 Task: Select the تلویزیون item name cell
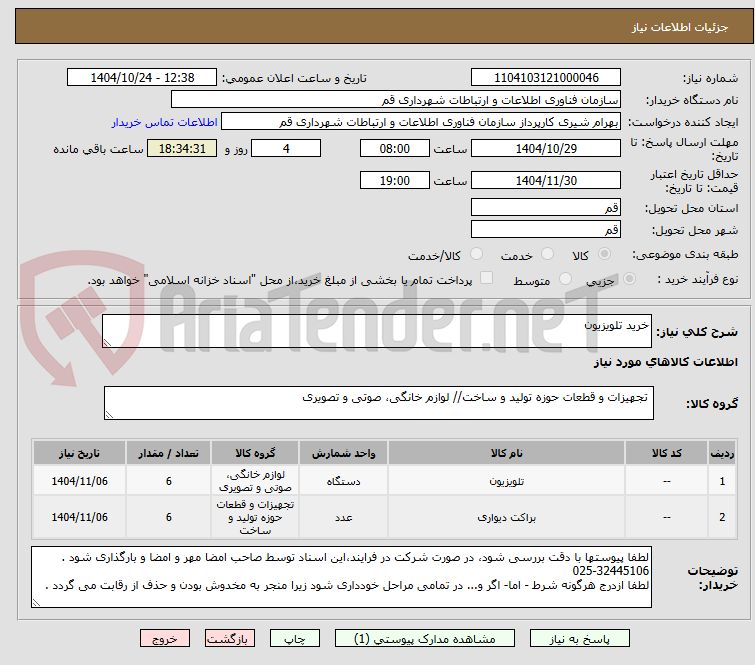click(x=506, y=481)
